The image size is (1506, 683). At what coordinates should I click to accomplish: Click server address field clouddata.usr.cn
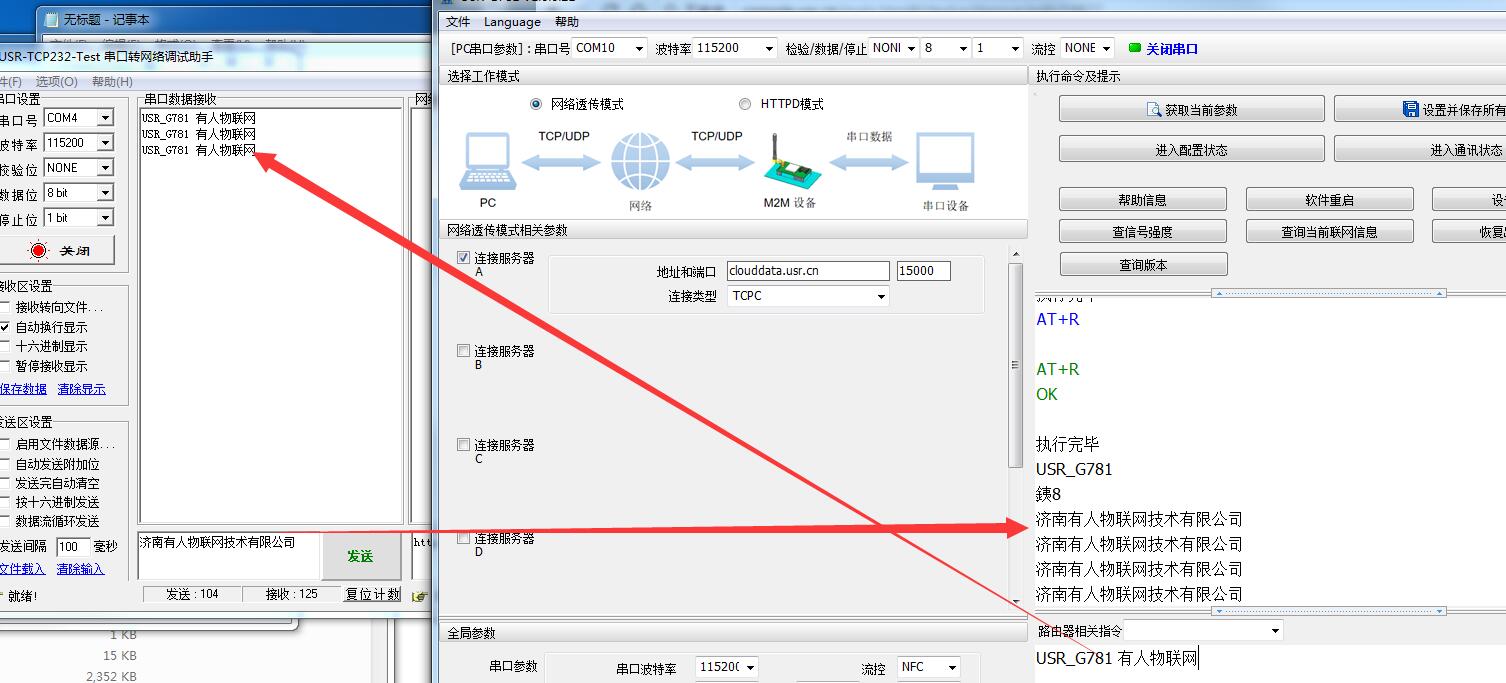pos(808,271)
